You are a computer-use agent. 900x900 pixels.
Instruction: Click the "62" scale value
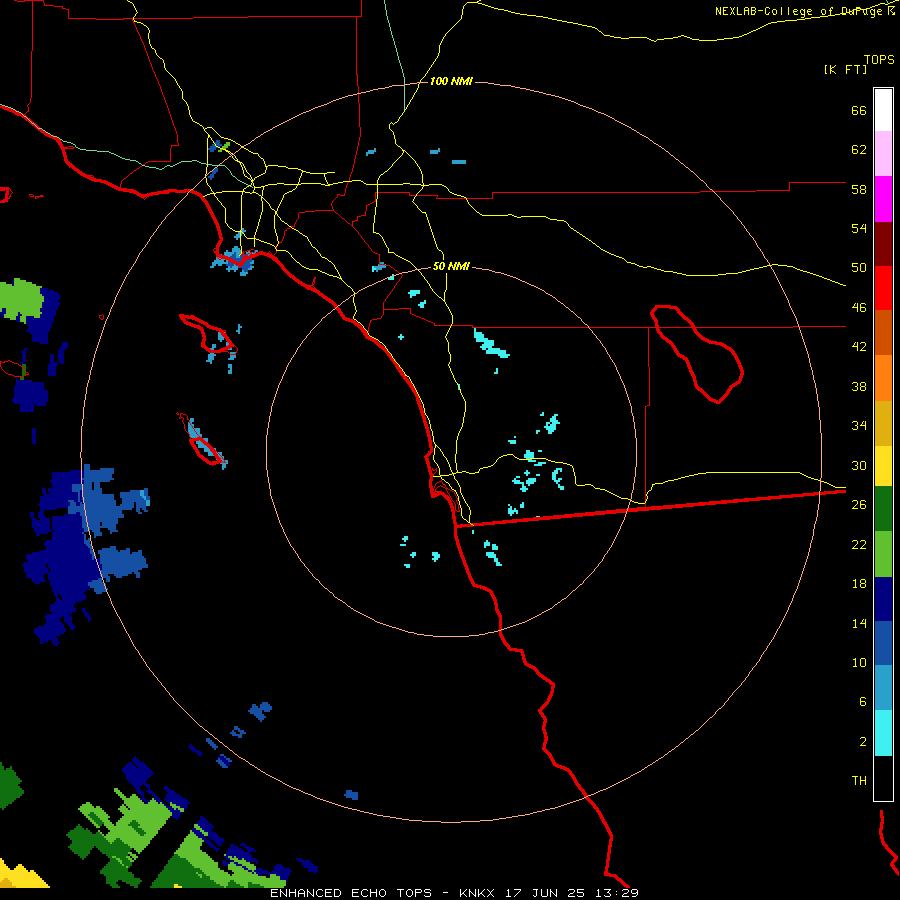859,150
